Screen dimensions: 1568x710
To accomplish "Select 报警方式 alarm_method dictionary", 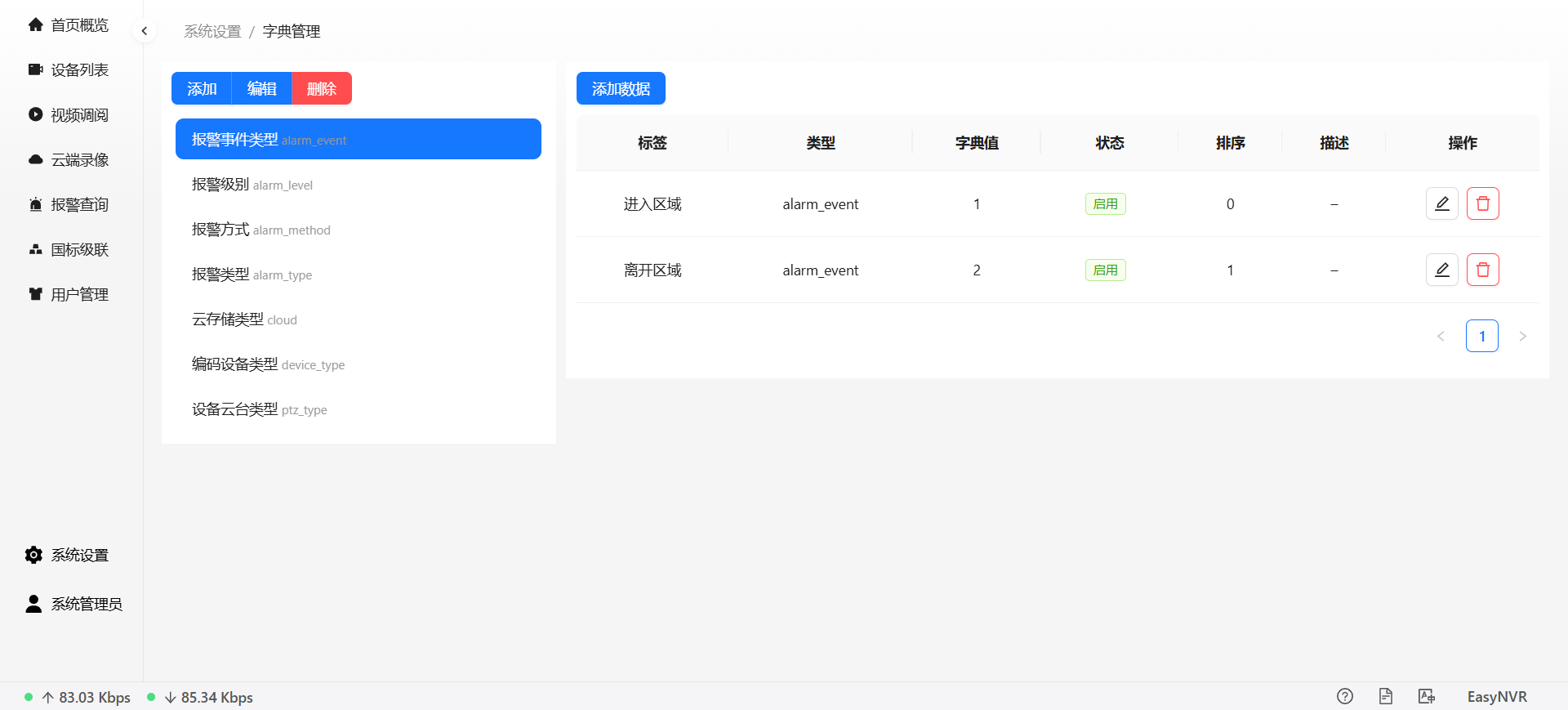I will tap(359, 229).
